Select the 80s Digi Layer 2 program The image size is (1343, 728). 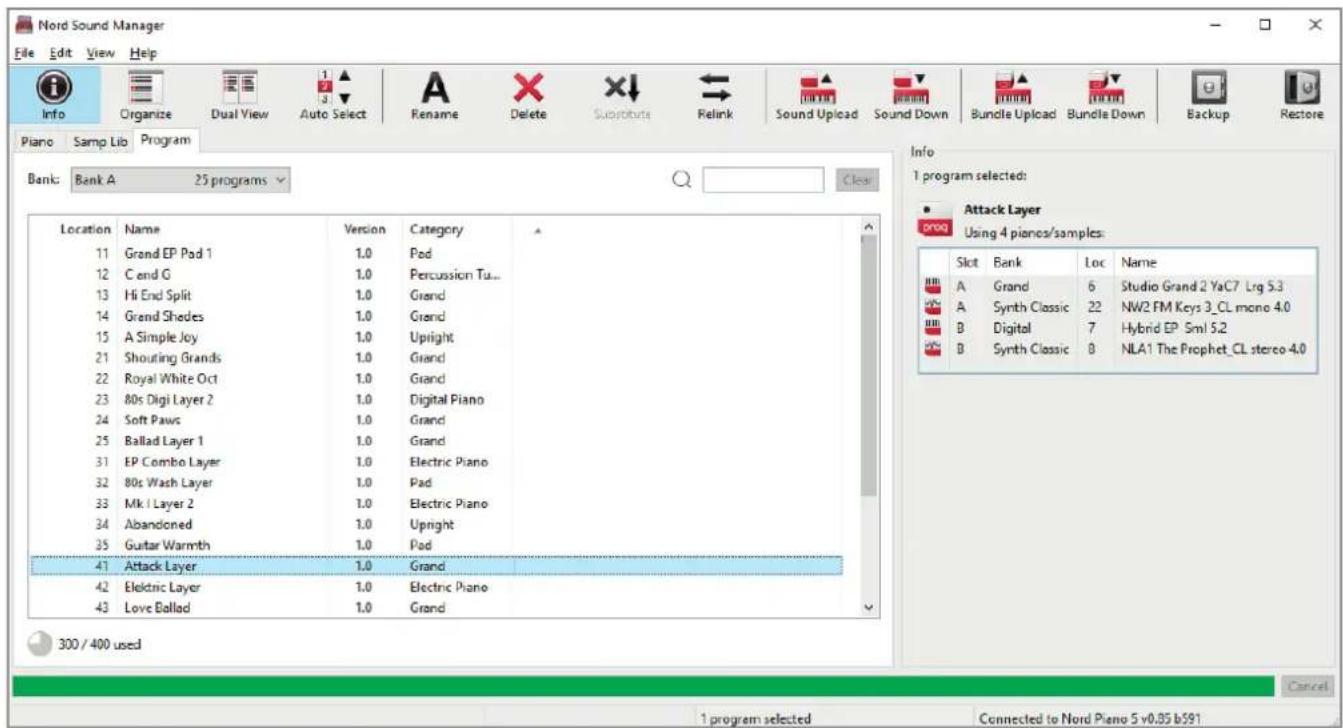click(437, 399)
